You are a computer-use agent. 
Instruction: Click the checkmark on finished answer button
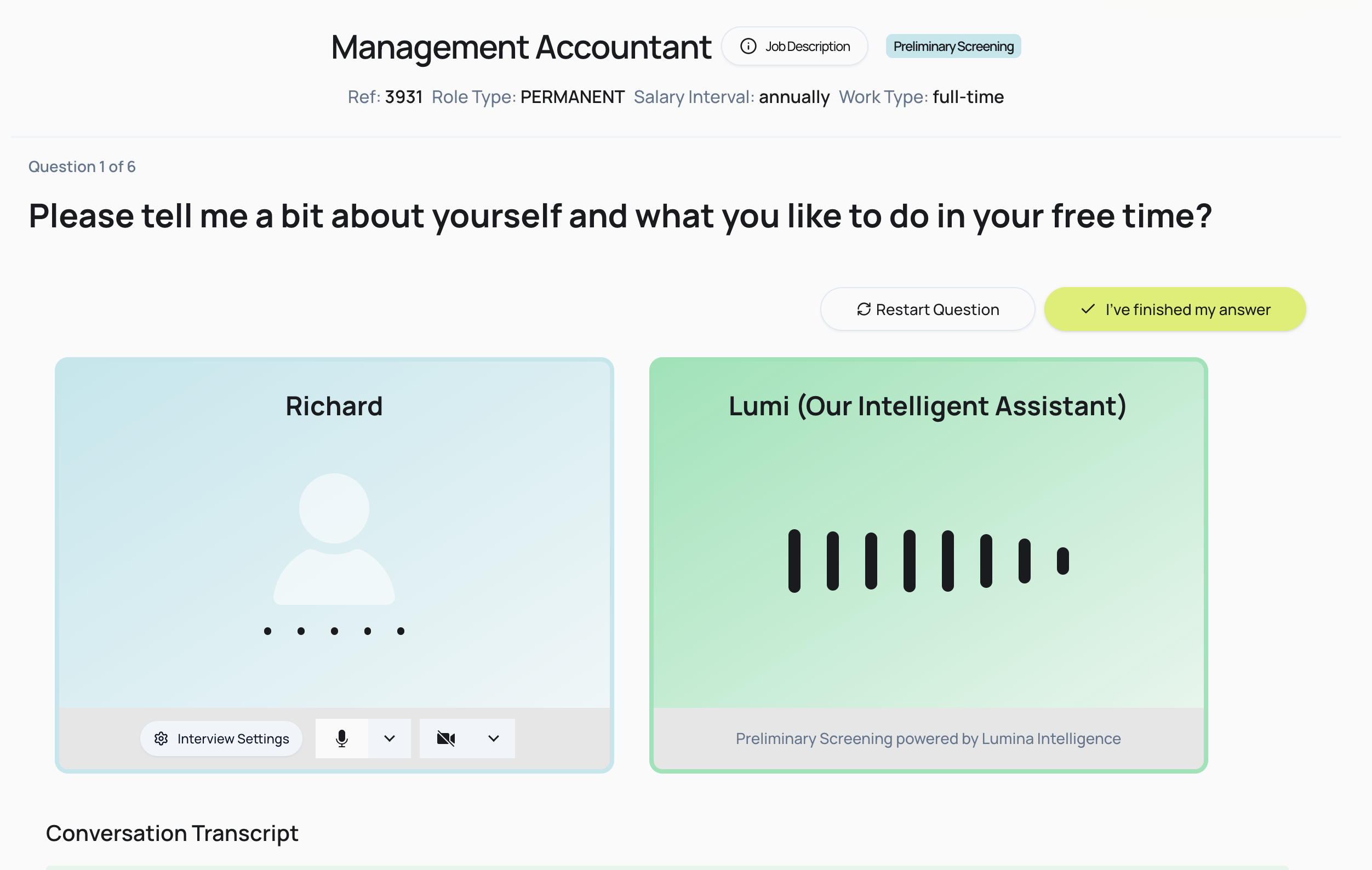pyautogui.click(x=1088, y=310)
